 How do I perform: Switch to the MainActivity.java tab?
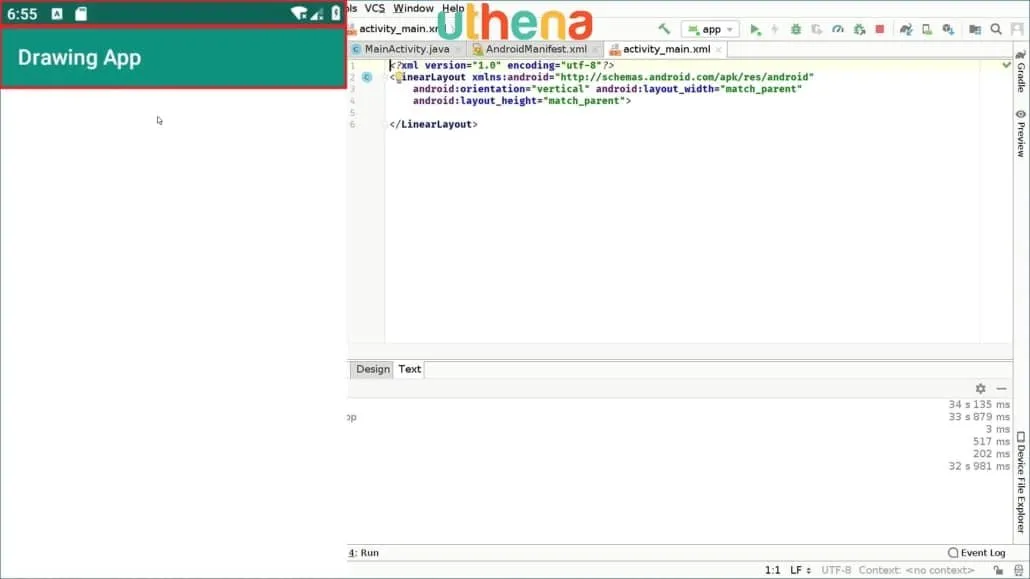point(407,49)
